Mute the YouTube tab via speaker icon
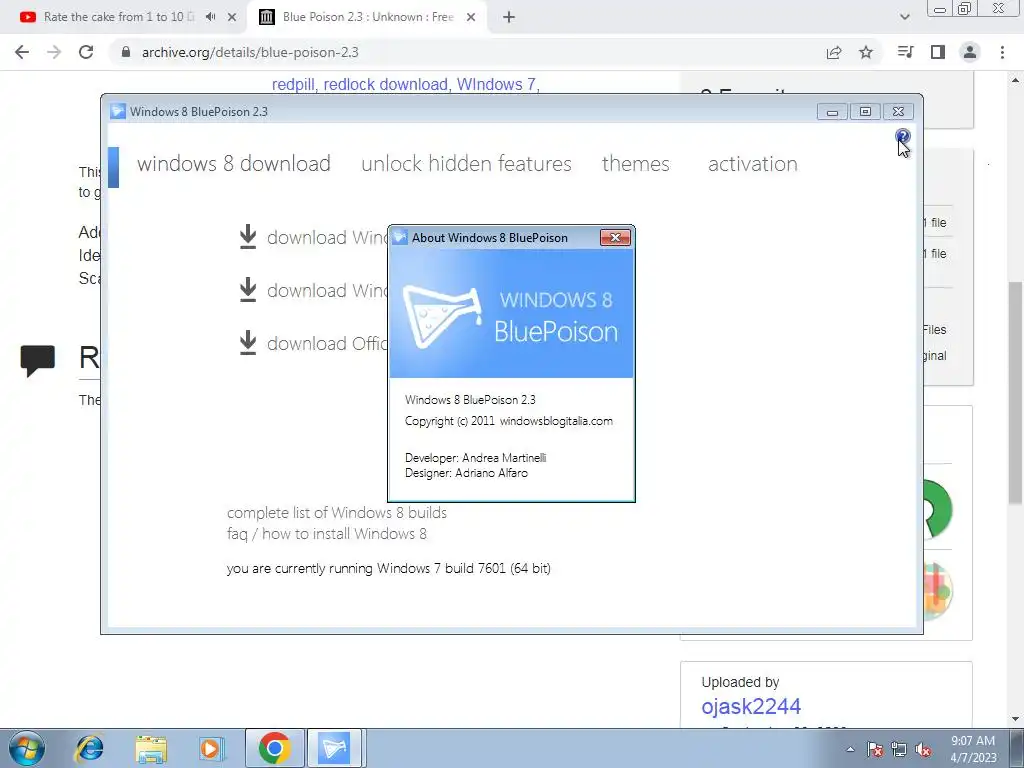Image resolution: width=1024 pixels, height=768 pixels. pyautogui.click(x=210, y=17)
